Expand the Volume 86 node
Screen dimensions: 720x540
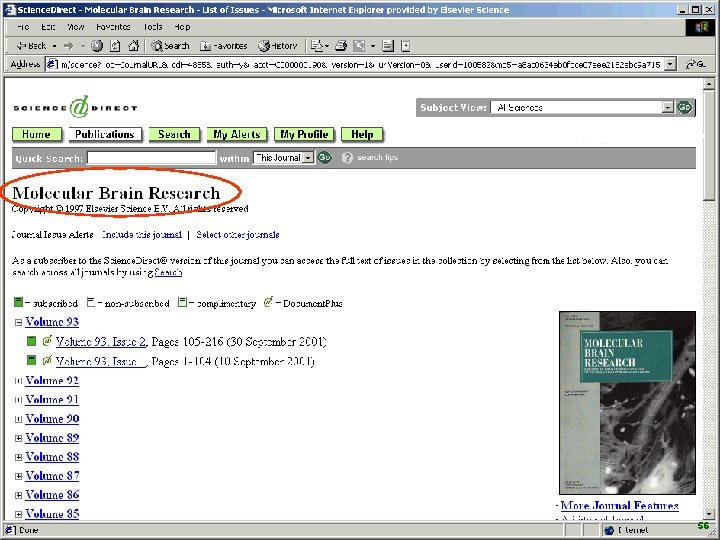pos(18,495)
